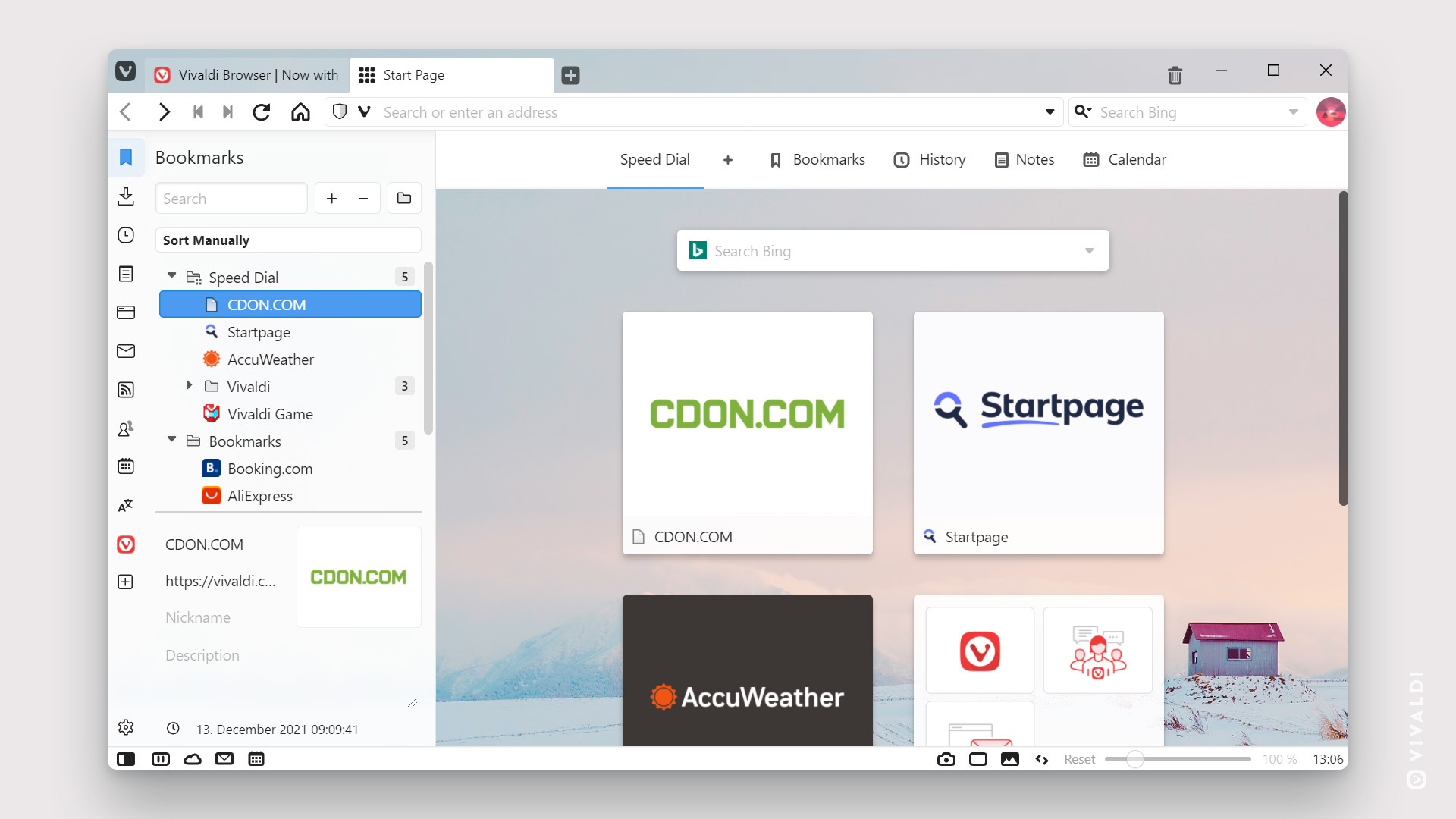
Task: Open the Sort Manually dropdown
Action: [x=288, y=240]
